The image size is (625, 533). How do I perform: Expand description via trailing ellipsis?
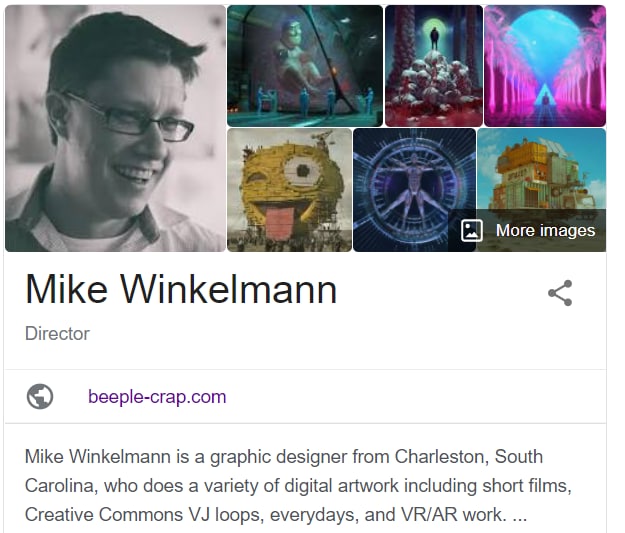[x=519, y=515]
